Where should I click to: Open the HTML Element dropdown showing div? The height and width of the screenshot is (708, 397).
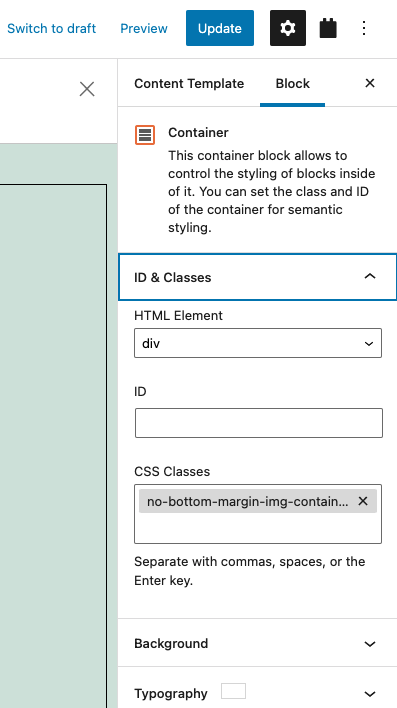click(x=258, y=343)
